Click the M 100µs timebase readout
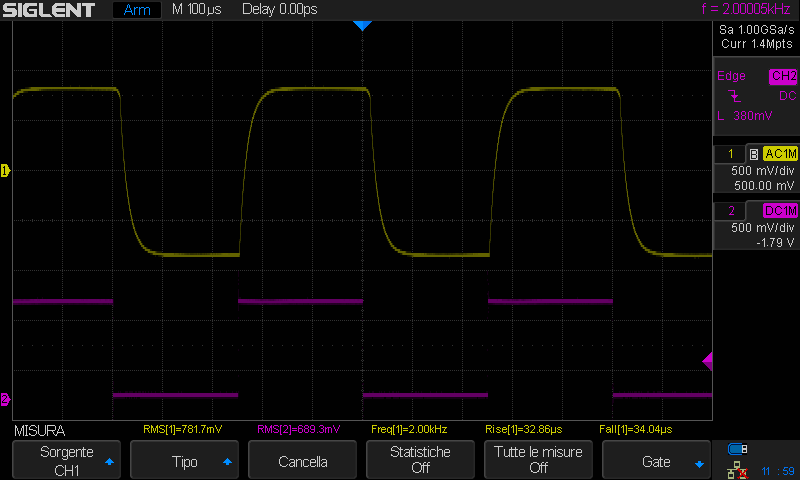 pyautogui.click(x=196, y=9)
